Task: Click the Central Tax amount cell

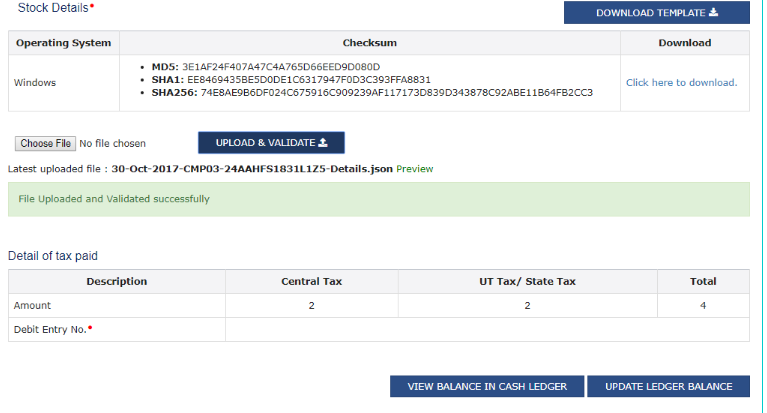Action: pos(312,306)
